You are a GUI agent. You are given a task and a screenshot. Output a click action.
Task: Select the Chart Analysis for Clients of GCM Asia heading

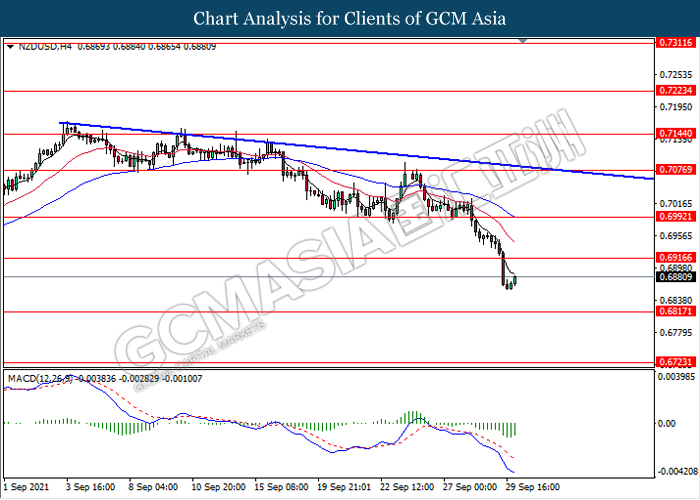point(350,19)
